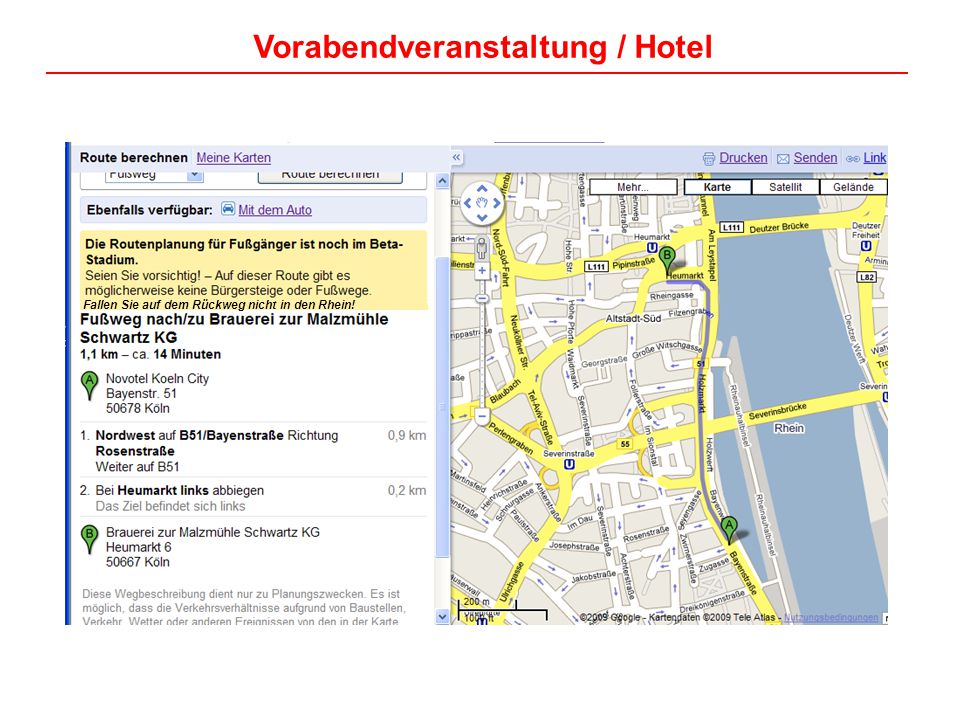Click the chain icon beside Link

tap(853, 159)
